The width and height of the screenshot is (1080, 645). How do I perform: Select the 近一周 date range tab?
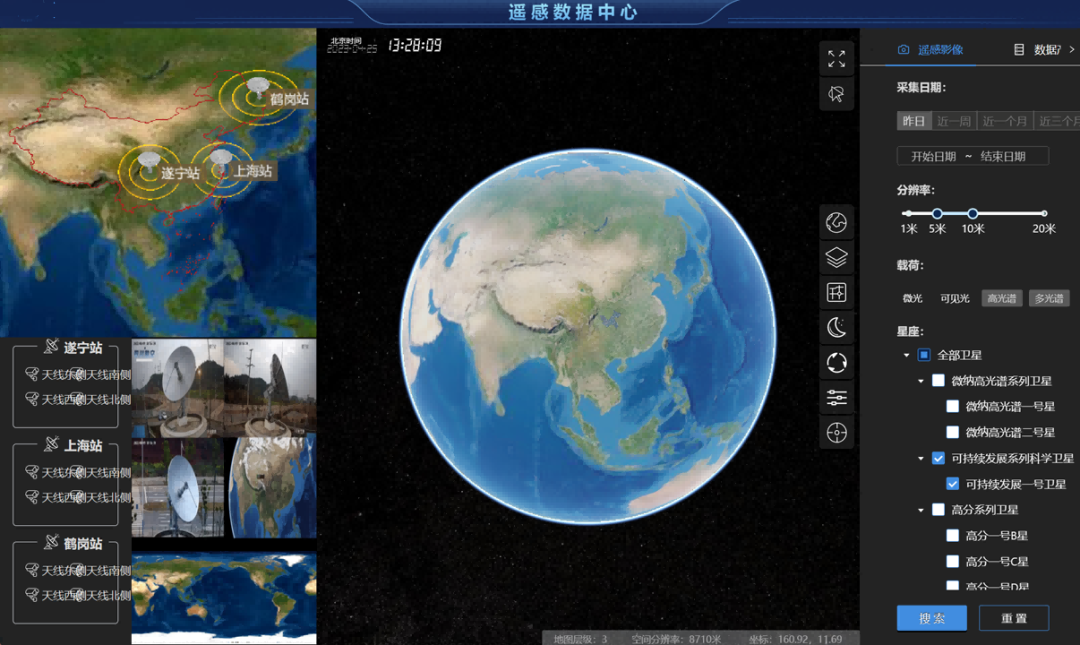click(x=954, y=121)
